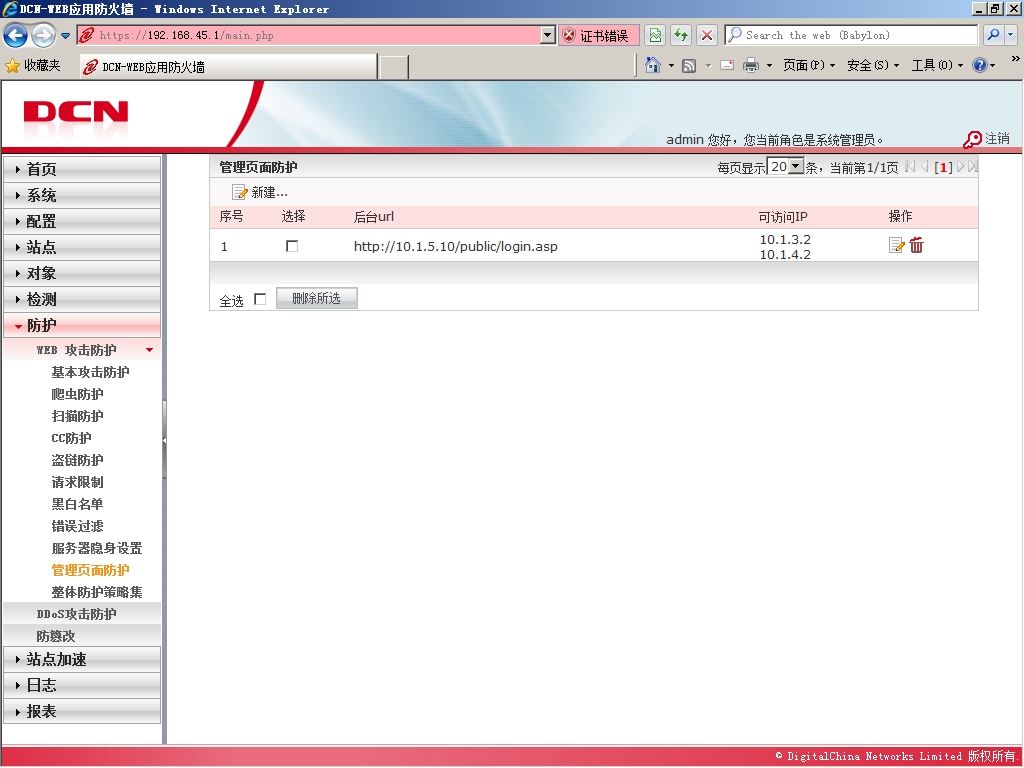
Task: Click the compatibility view icon
Action: [x=655, y=35]
